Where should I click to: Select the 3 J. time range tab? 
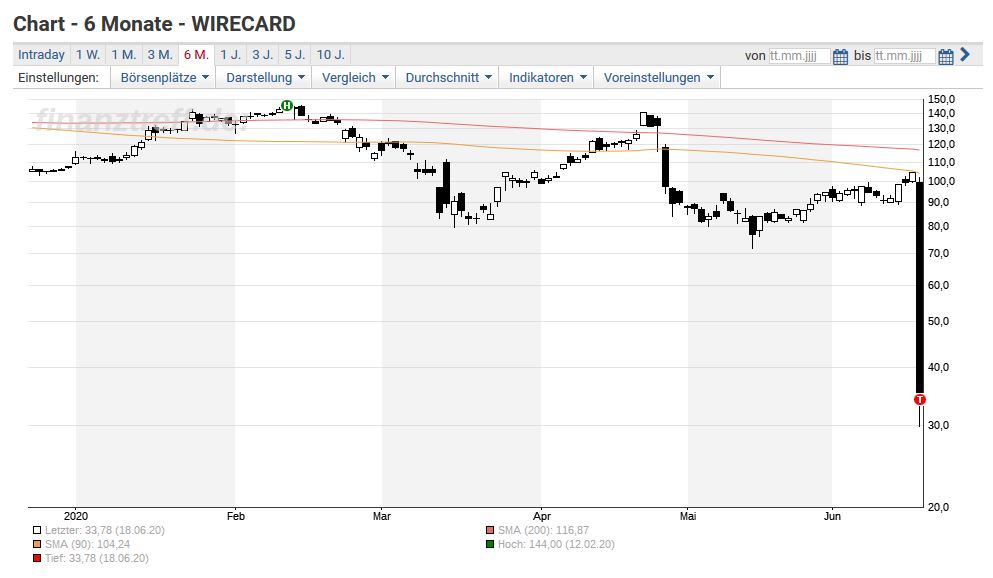point(263,54)
